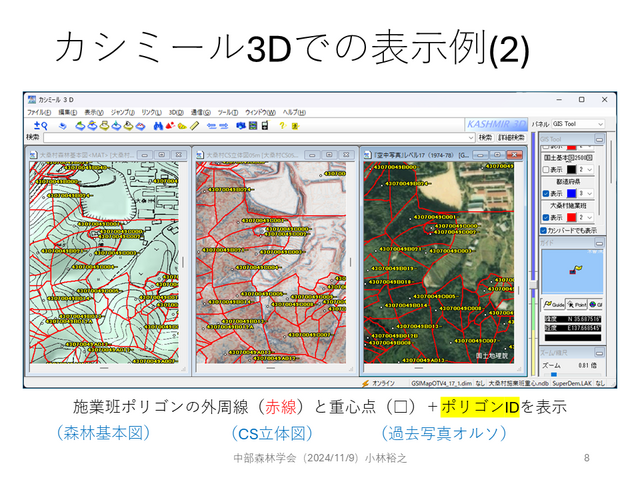This screenshot has width=640, height=480.
Task: Collapse the ズーム/縮尺 panel section
Action: pyautogui.click(x=599, y=353)
